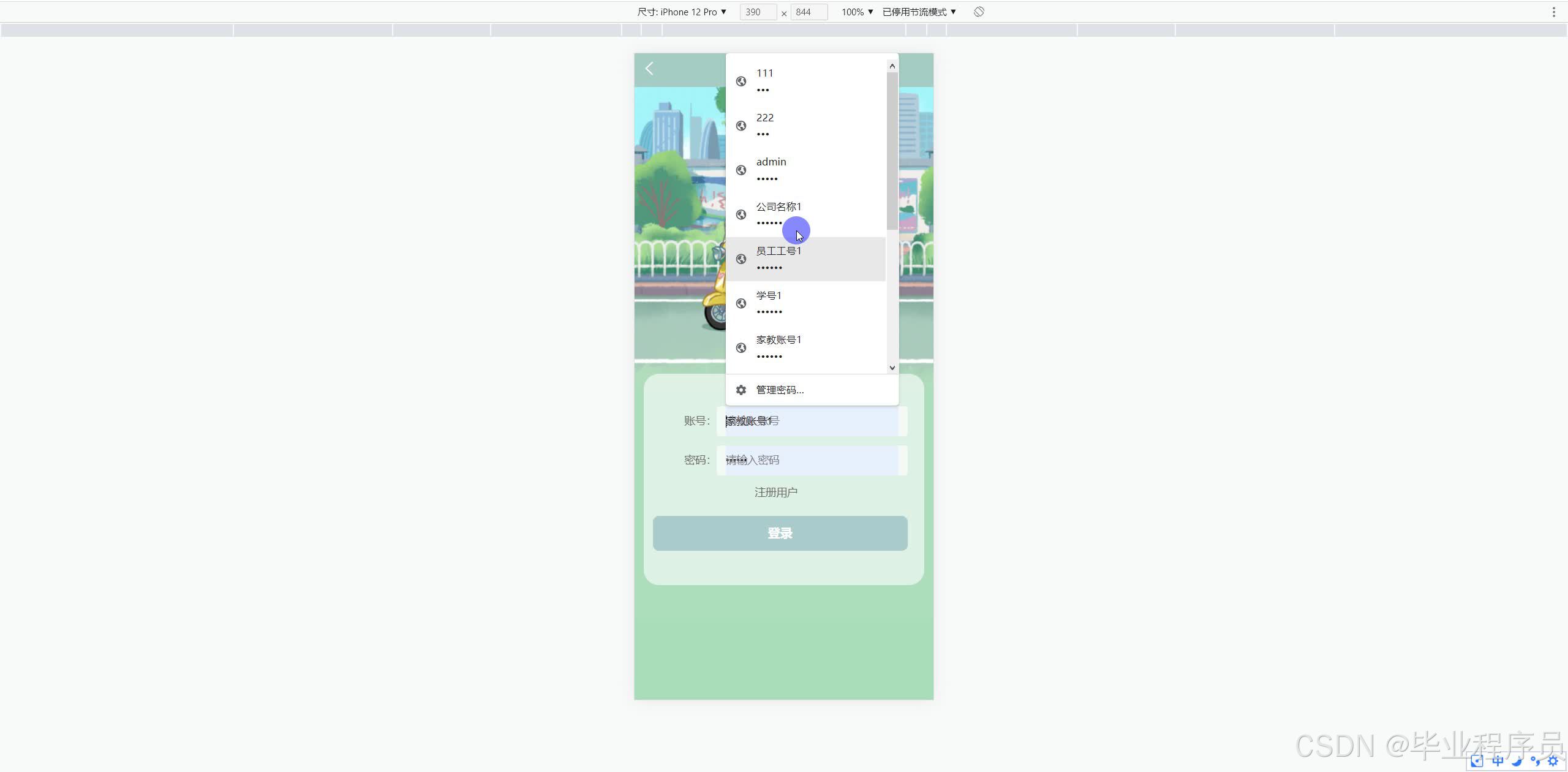Viewport: 1568px width, 772px height.
Task: Click the 密码 password input field
Action: 812,460
